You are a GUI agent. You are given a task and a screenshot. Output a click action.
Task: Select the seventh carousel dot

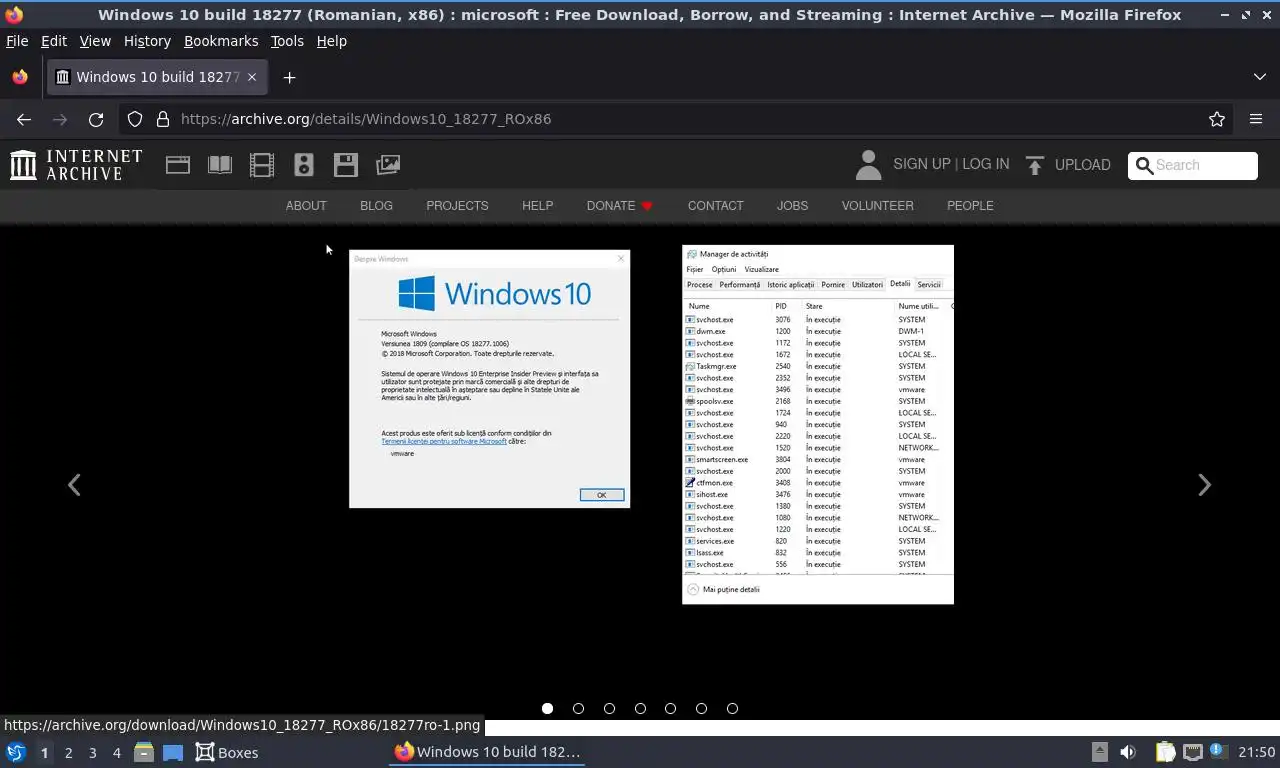point(732,708)
